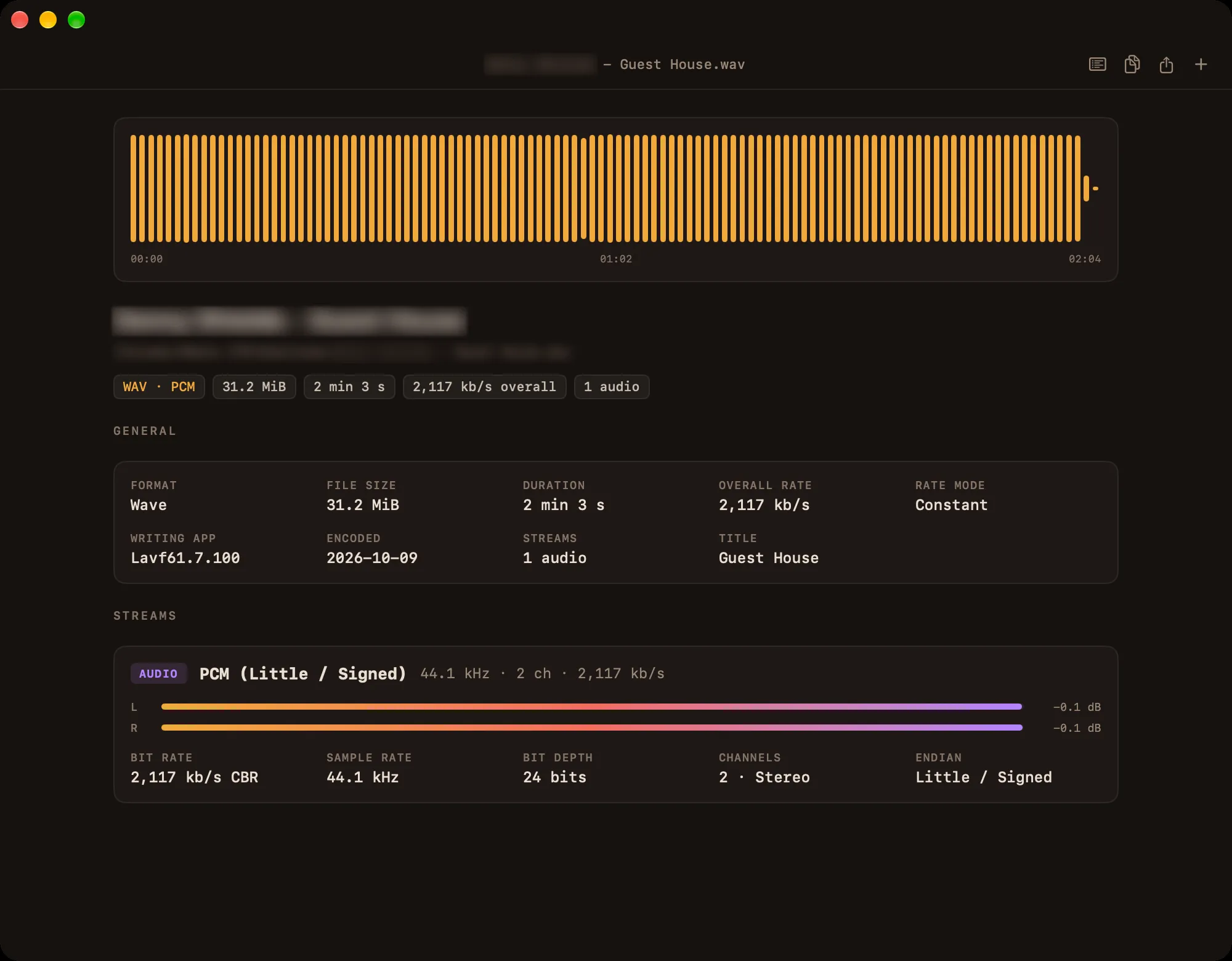Click the PCM (Little / Signed) stream heading
This screenshot has height=961, width=1232.
(x=303, y=674)
